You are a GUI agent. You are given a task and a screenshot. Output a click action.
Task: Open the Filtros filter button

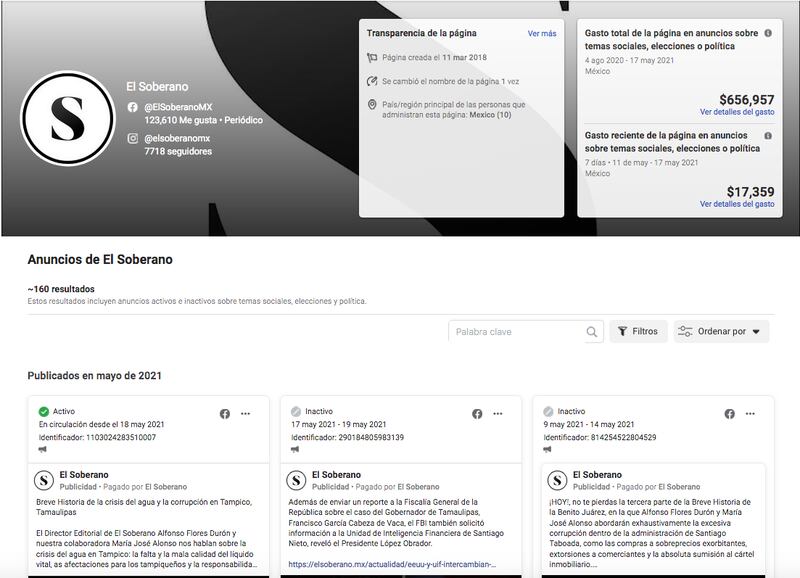coord(638,332)
